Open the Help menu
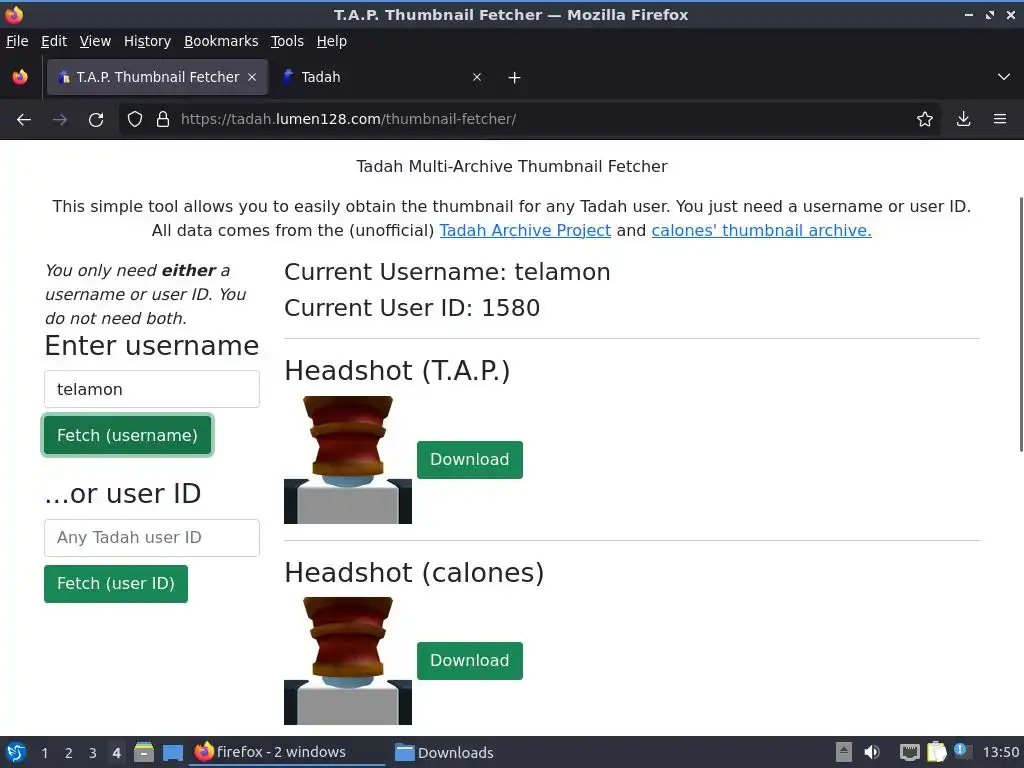 pos(332,41)
